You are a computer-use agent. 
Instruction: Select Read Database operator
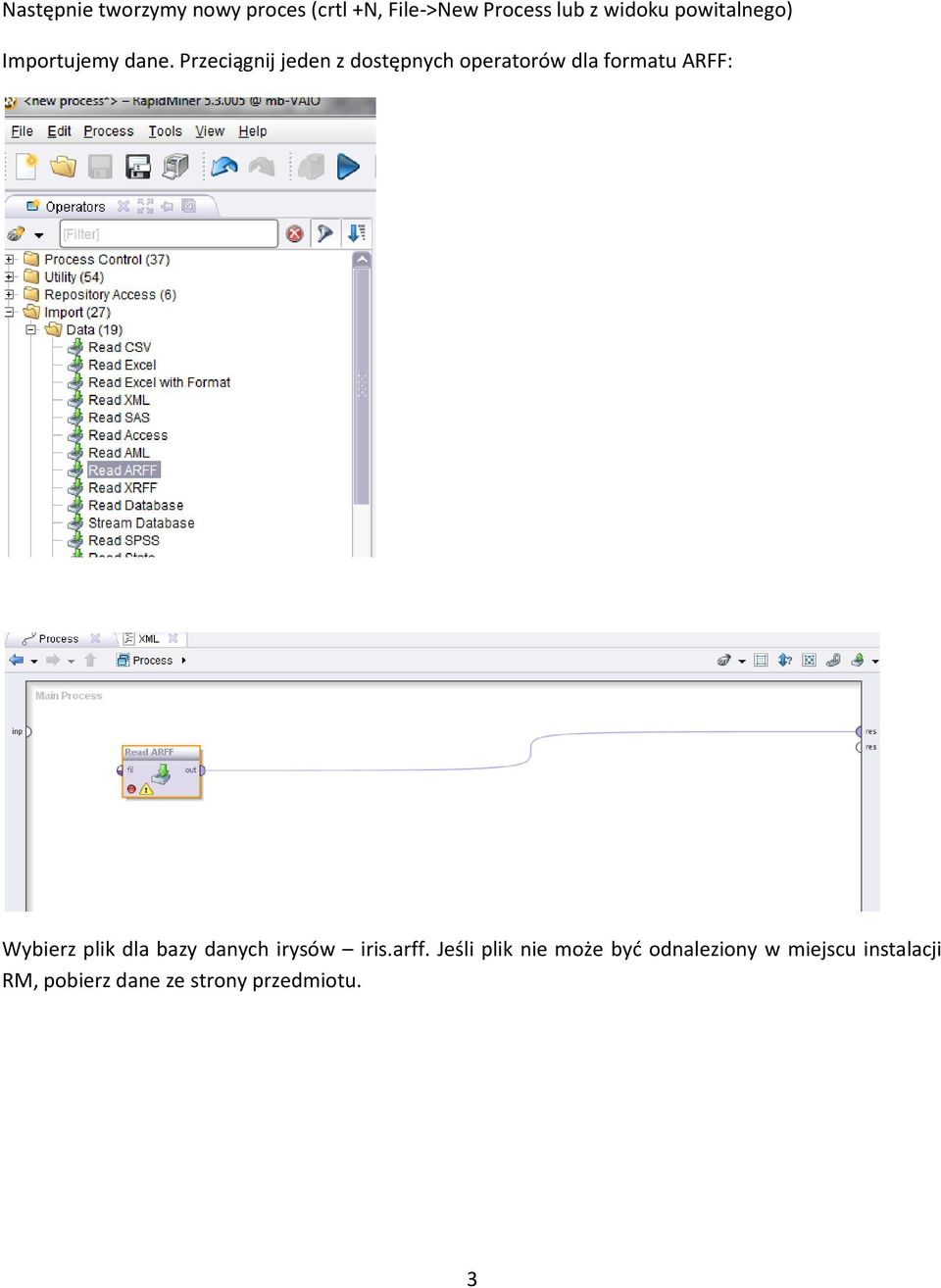[x=135, y=506]
